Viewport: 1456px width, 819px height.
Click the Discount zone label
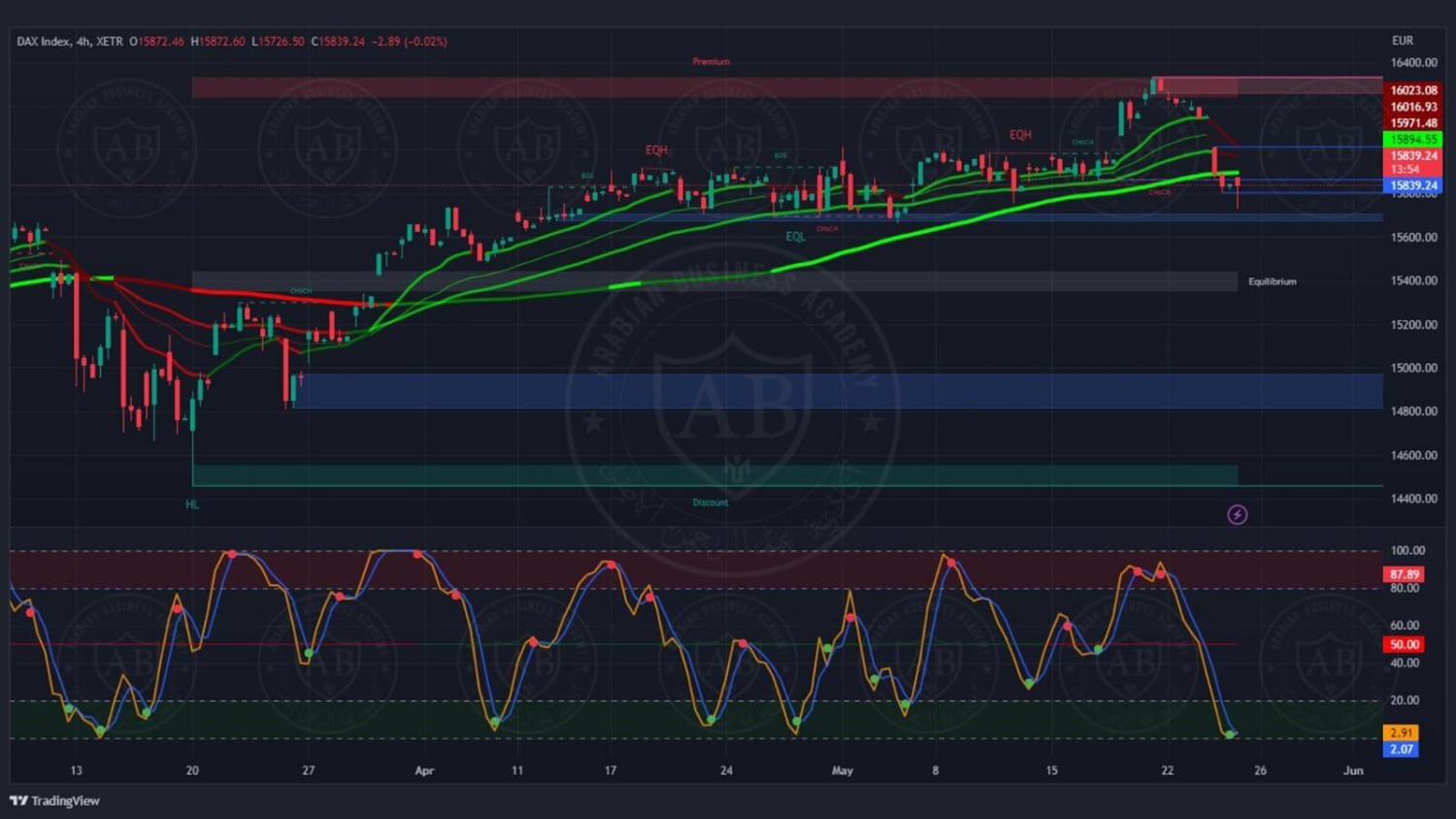[x=711, y=502]
